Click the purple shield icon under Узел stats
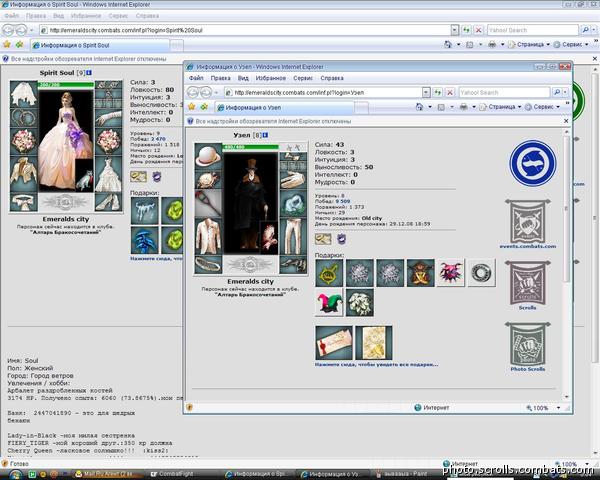 pos(341,239)
